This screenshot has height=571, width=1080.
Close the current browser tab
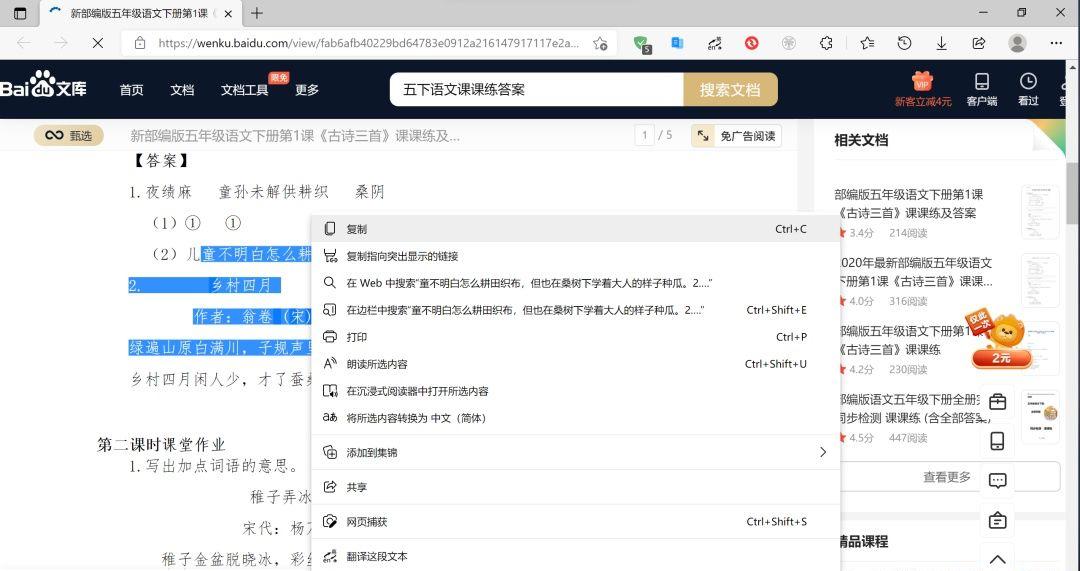pyautogui.click(x=229, y=13)
